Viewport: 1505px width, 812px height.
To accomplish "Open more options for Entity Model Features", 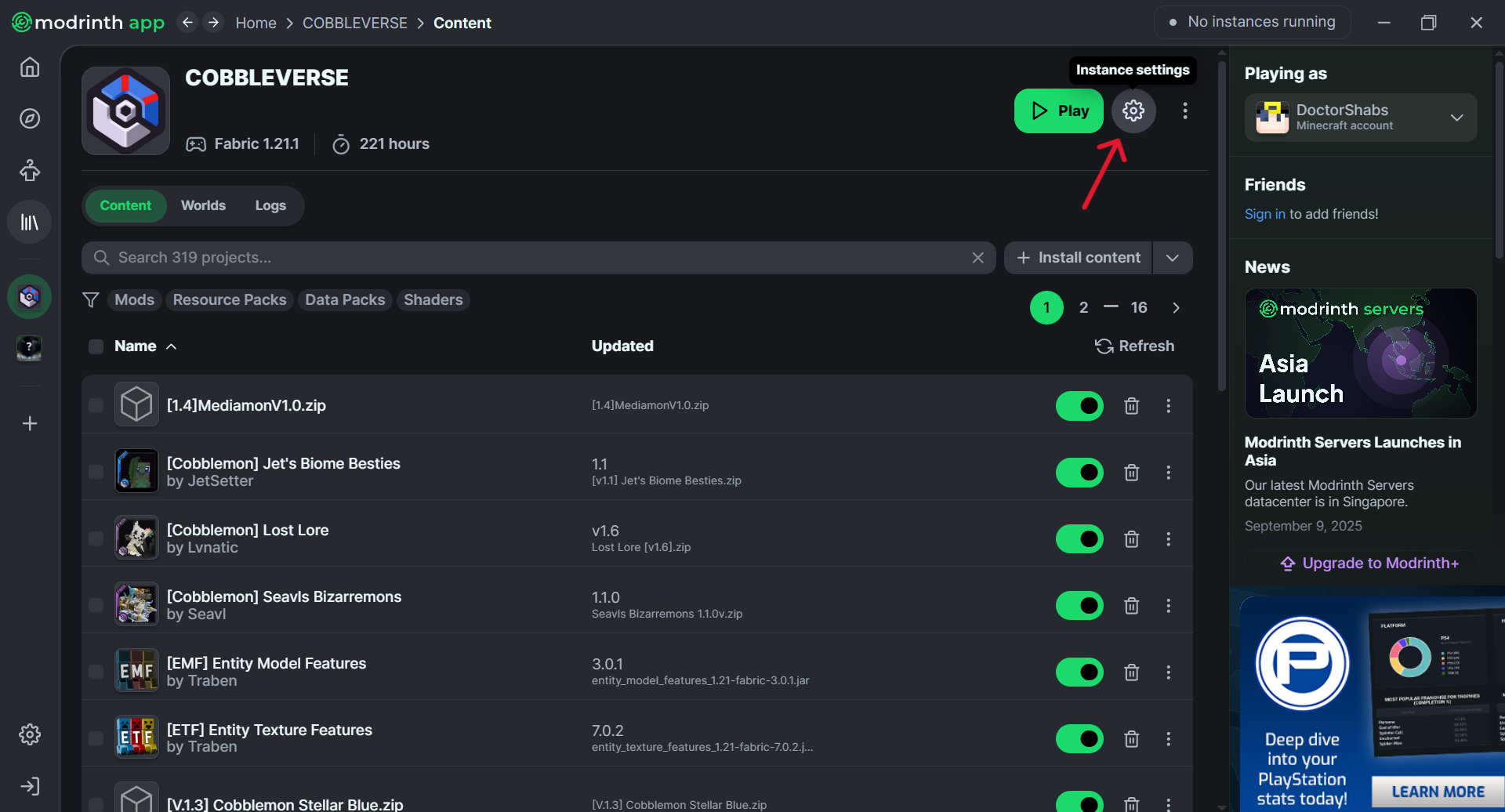I will pos(1168,672).
